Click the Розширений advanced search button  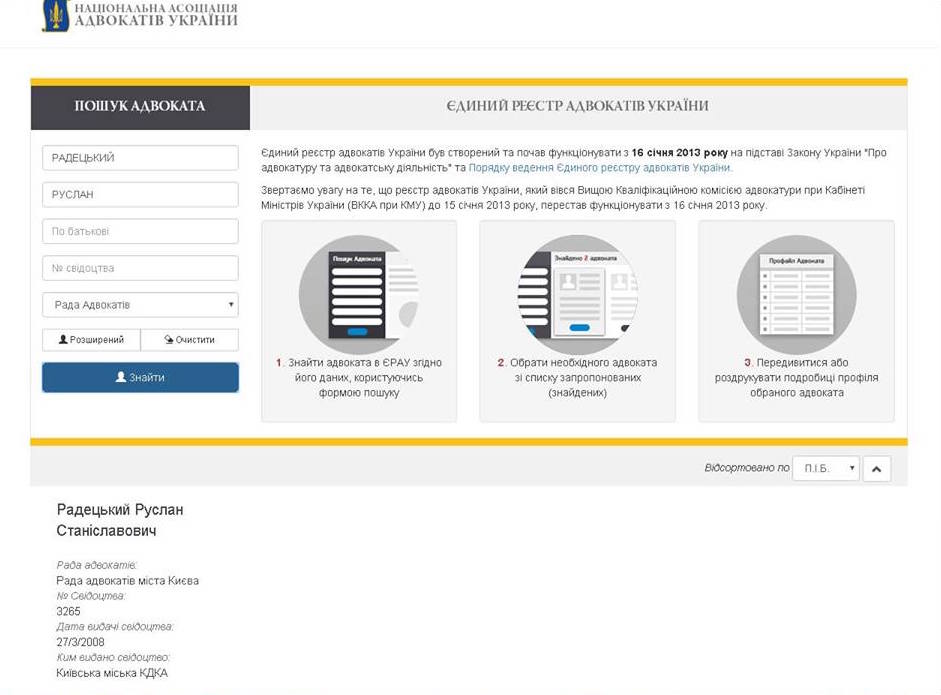(91, 340)
